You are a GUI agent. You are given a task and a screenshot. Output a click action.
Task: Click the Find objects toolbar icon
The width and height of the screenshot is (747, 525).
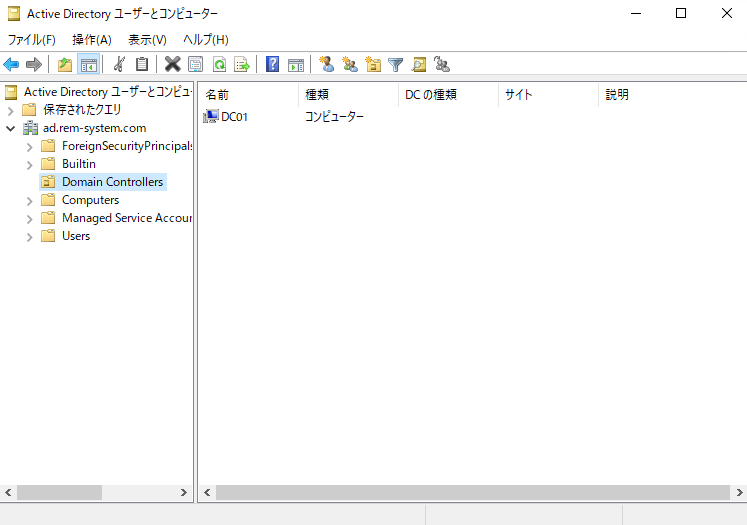(419, 65)
